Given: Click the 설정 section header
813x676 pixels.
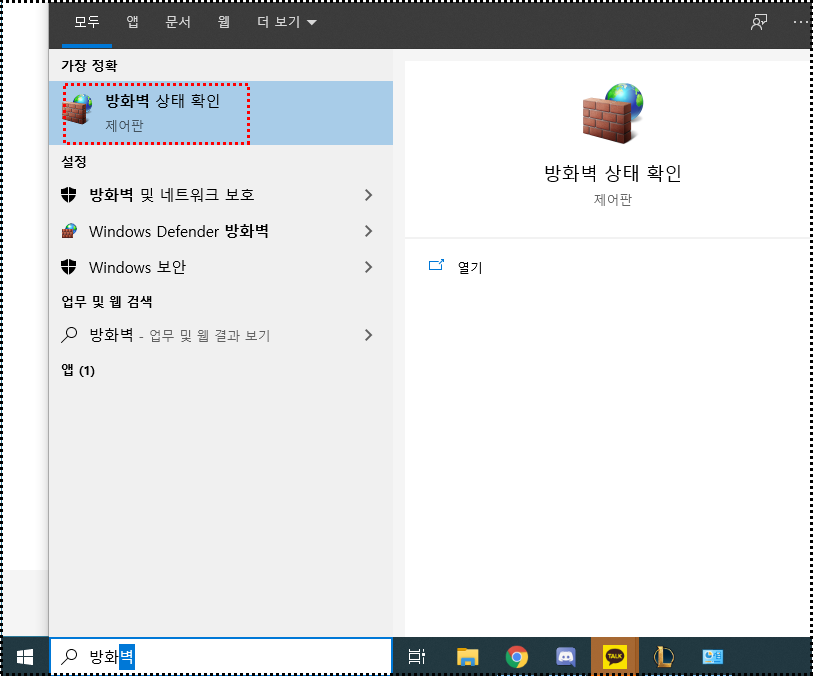Looking at the screenshot, I should (x=74, y=161).
